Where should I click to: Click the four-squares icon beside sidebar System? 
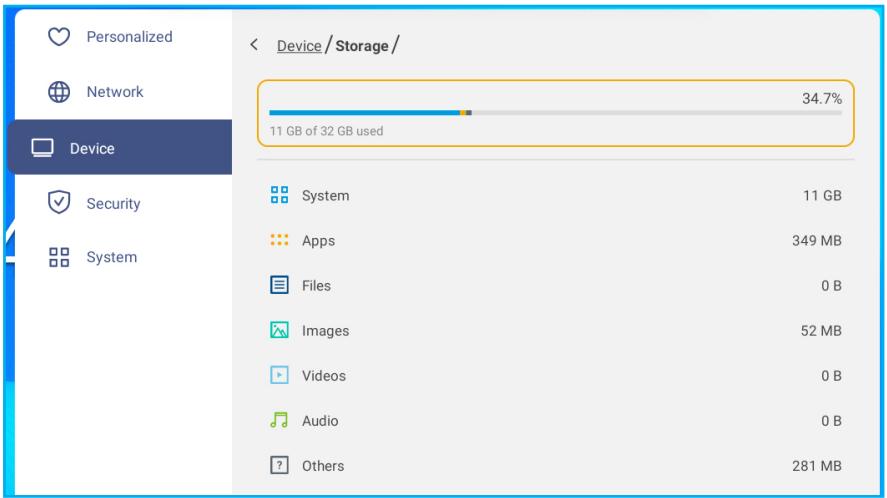tap(59, 257)
